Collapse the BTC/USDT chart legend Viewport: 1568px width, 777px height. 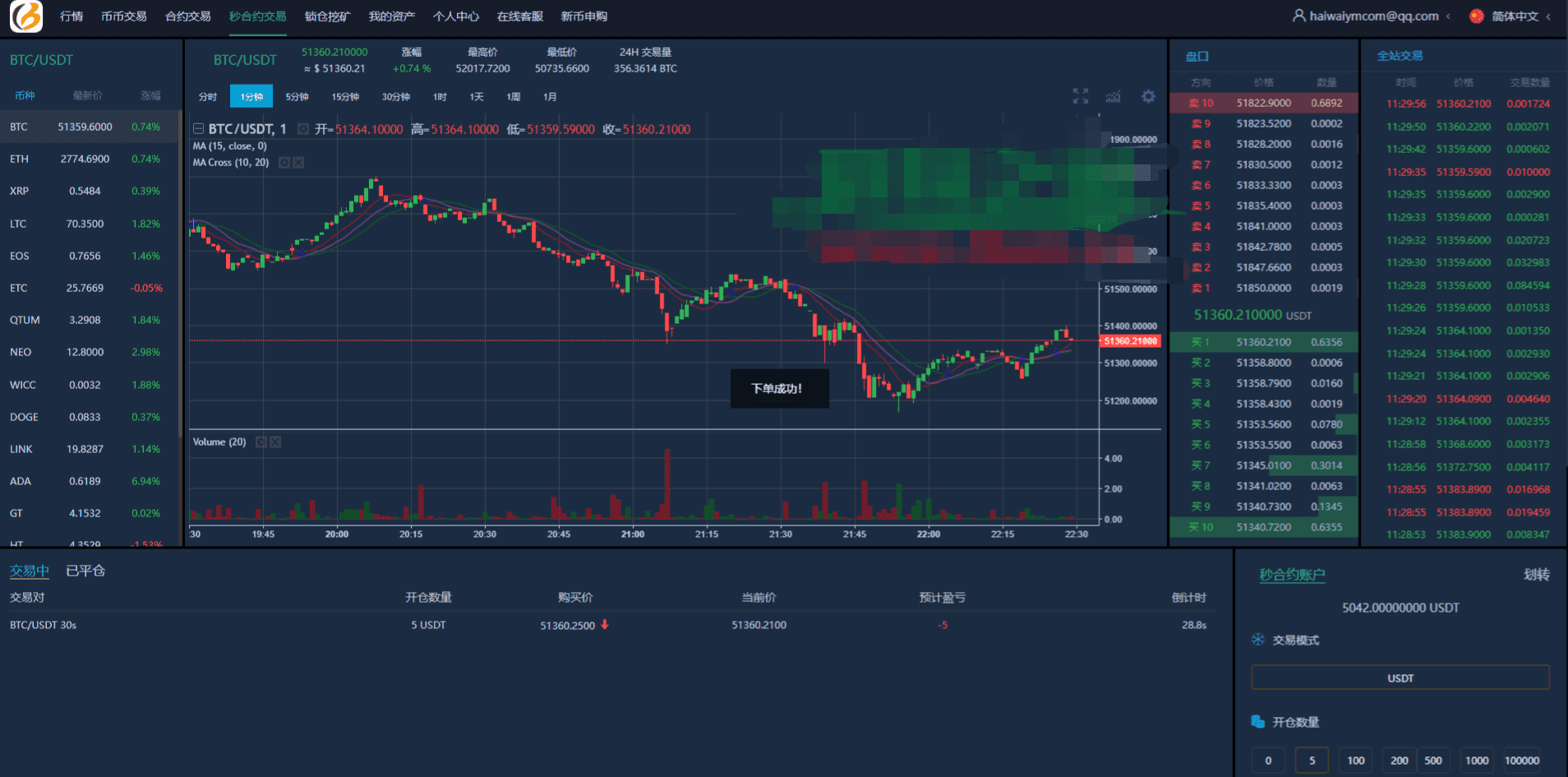point(198,129)
